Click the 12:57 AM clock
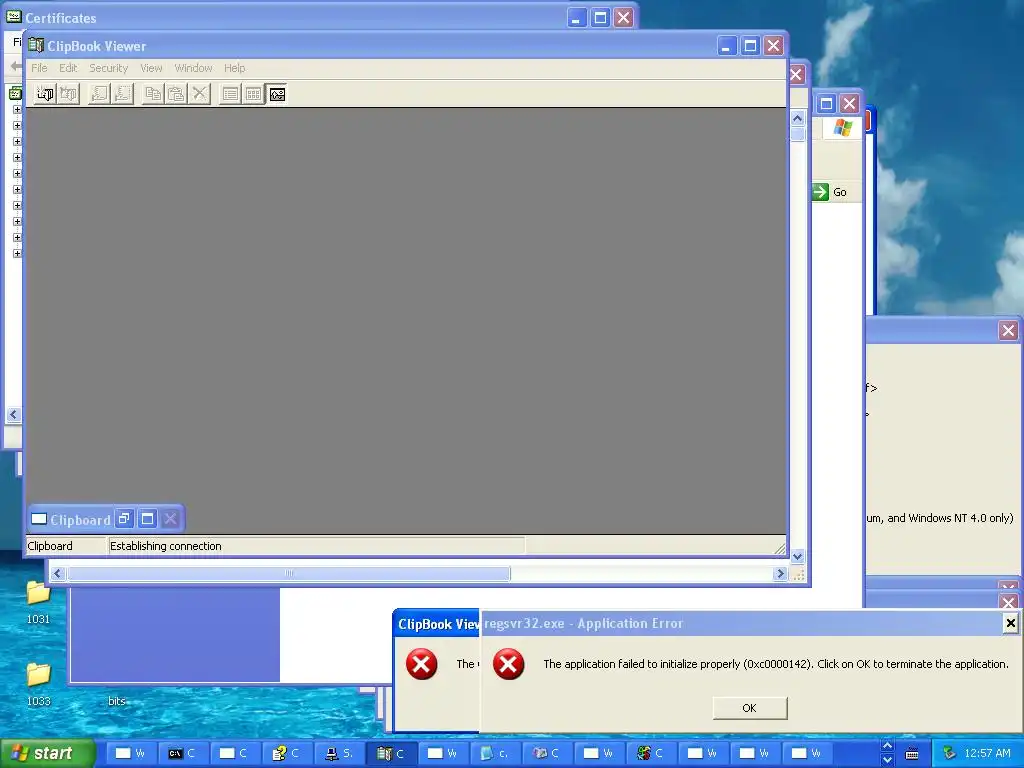The width and height of the screenshot is (1024, 768). coord(987,754)
